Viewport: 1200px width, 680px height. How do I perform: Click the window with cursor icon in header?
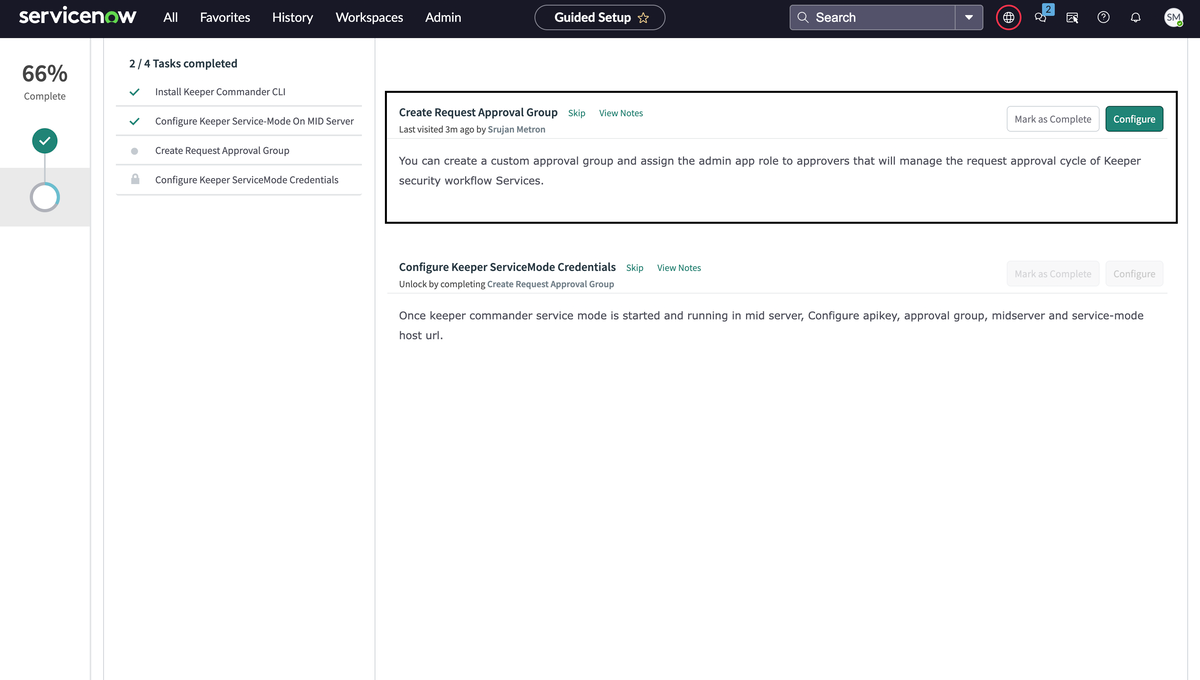coord(1072,17)
